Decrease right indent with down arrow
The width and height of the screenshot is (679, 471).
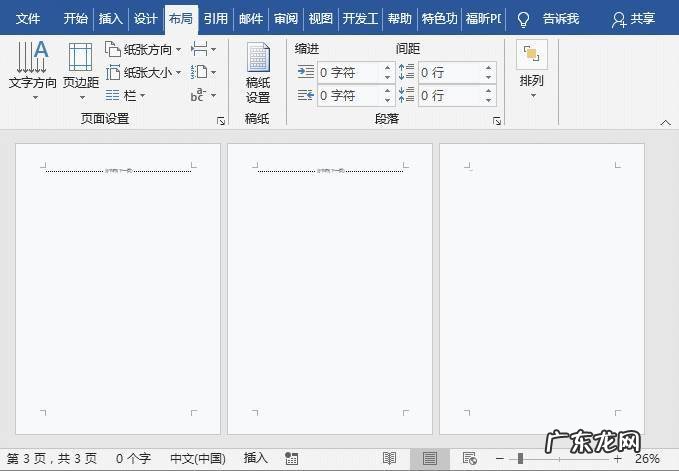point(388,100)
